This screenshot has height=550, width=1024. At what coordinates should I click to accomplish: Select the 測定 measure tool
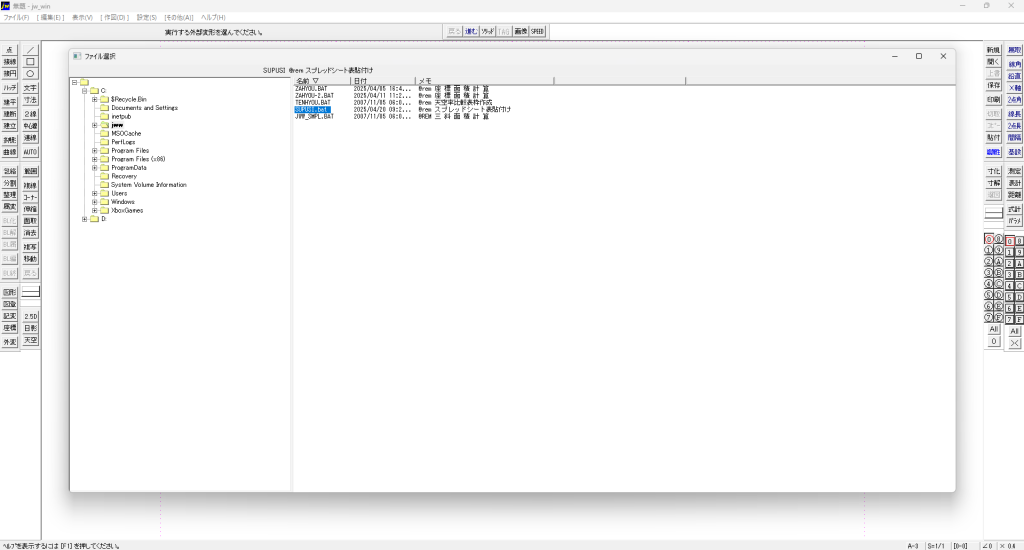pos(1014,171)
